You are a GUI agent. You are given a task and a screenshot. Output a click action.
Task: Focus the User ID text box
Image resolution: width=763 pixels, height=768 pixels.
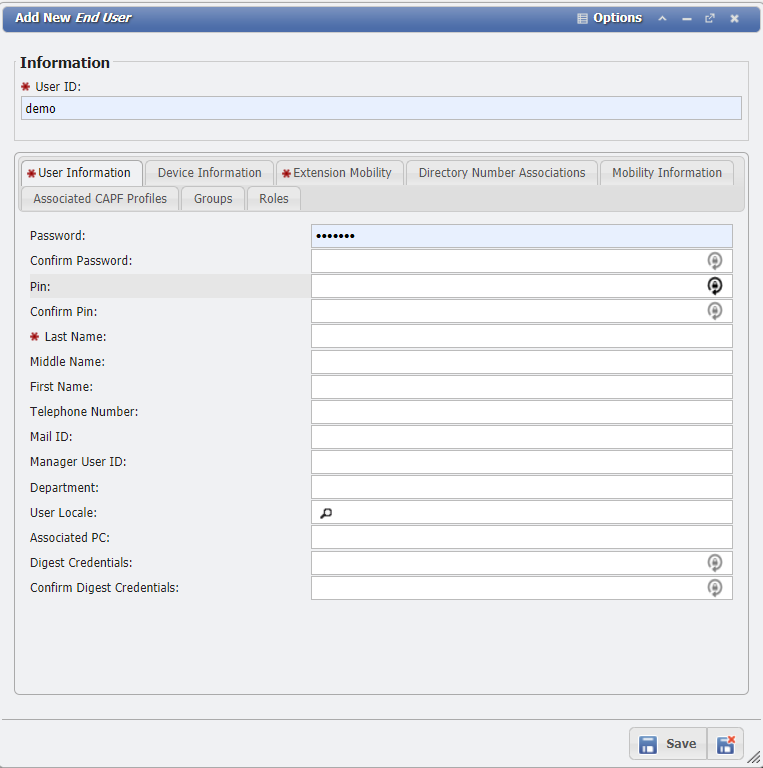[x=380, y=109]
